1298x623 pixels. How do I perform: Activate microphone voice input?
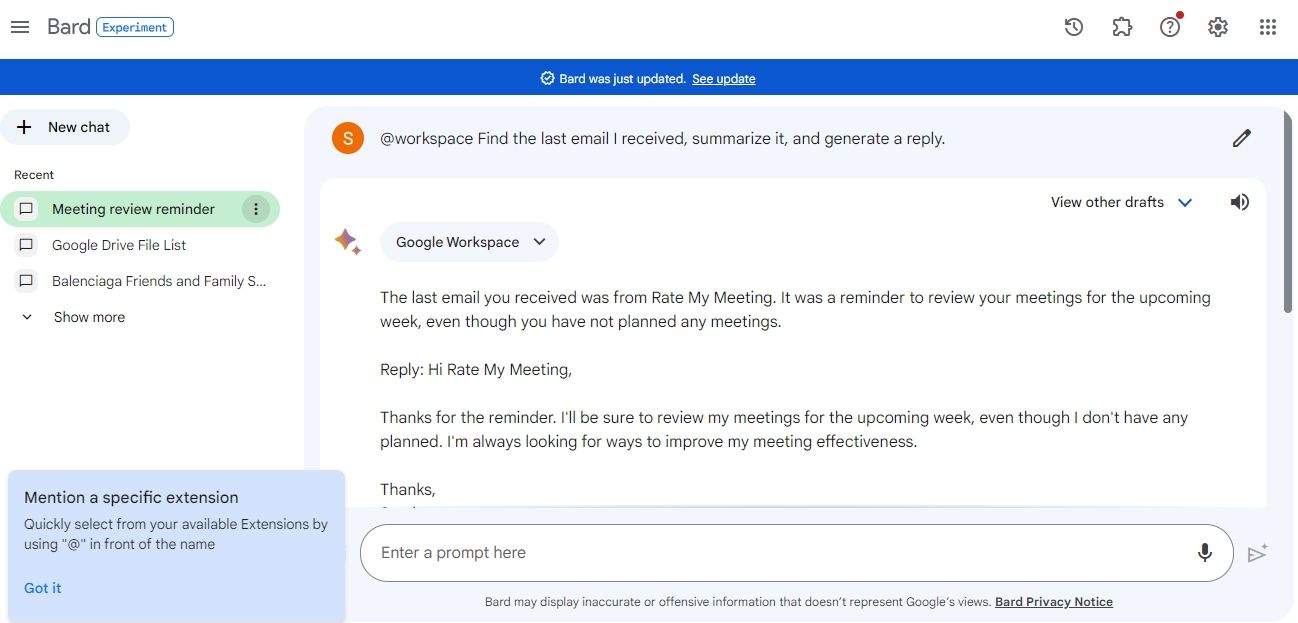click(x=1205, y=552)
